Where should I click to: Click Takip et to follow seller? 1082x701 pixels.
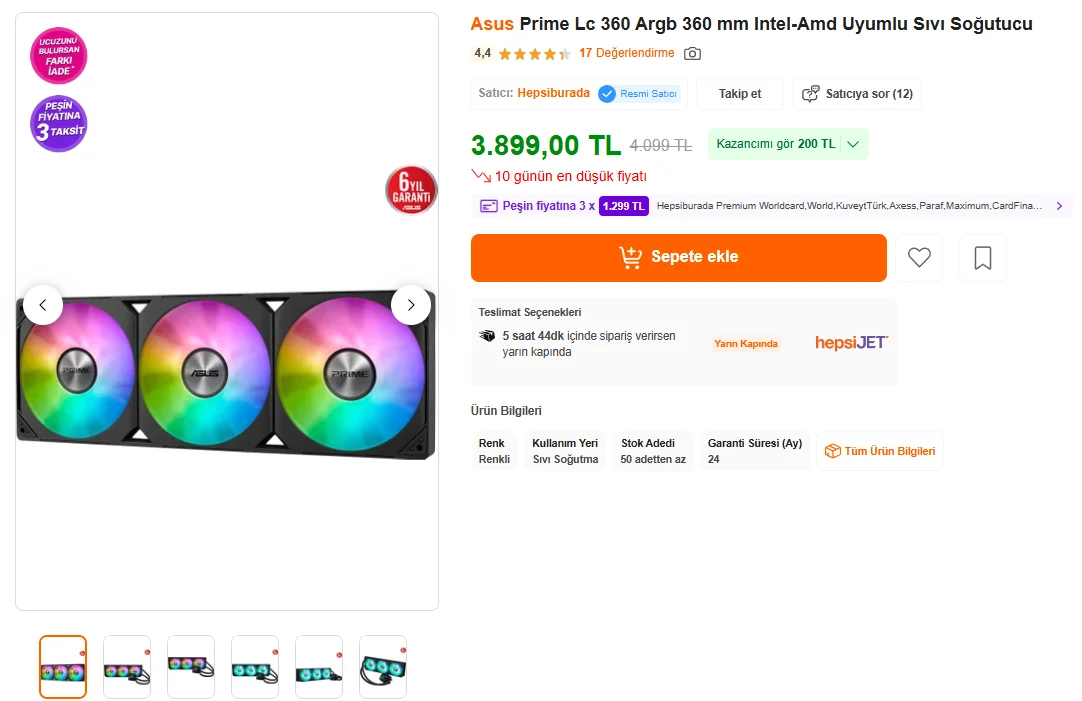(740, 94)
